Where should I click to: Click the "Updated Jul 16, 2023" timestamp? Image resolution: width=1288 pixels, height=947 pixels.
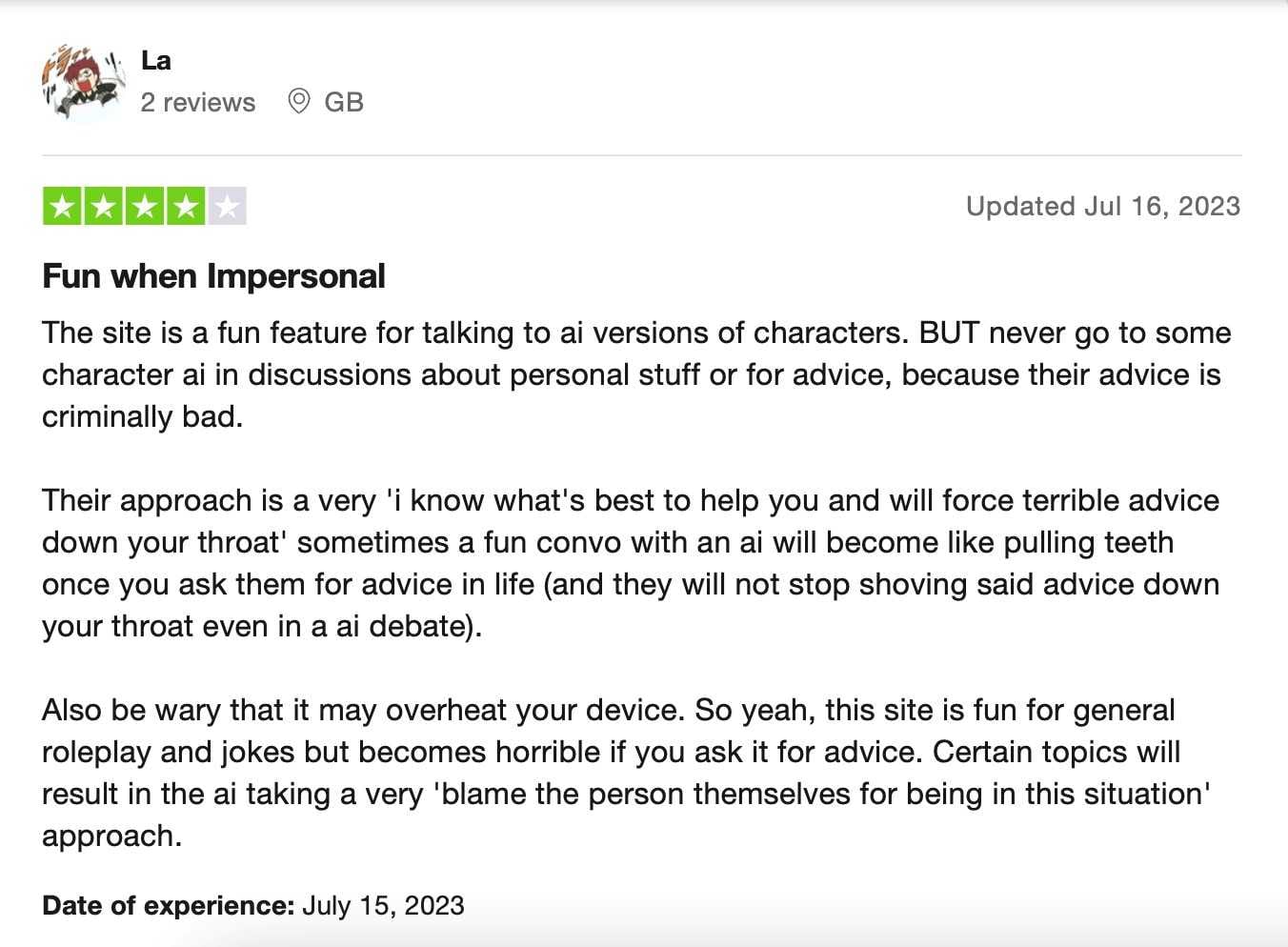click(1102, 206)
